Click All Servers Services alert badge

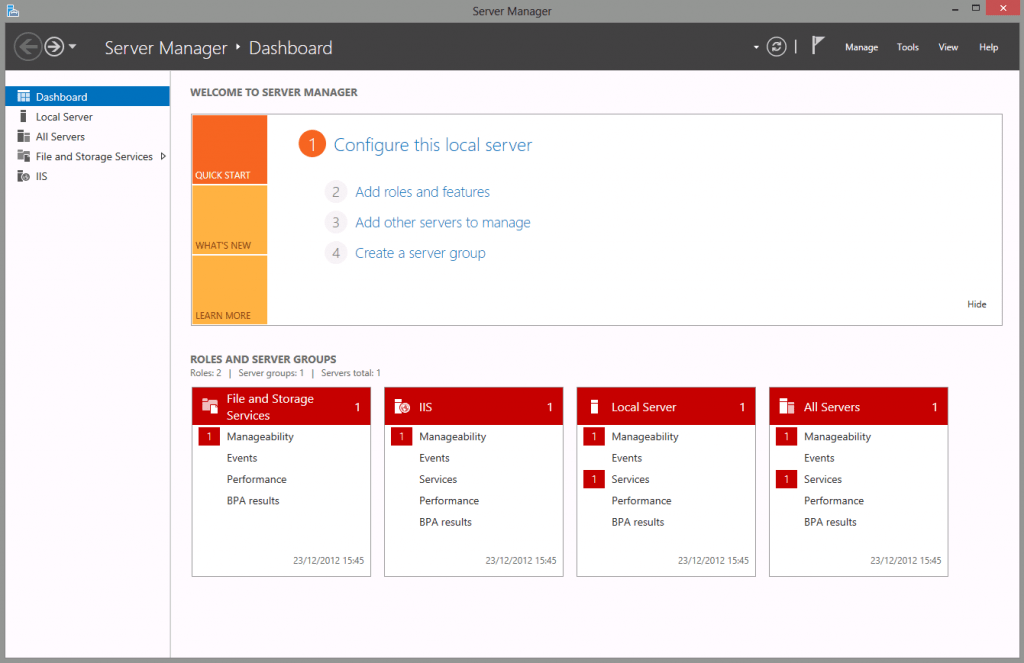[786, 479]
